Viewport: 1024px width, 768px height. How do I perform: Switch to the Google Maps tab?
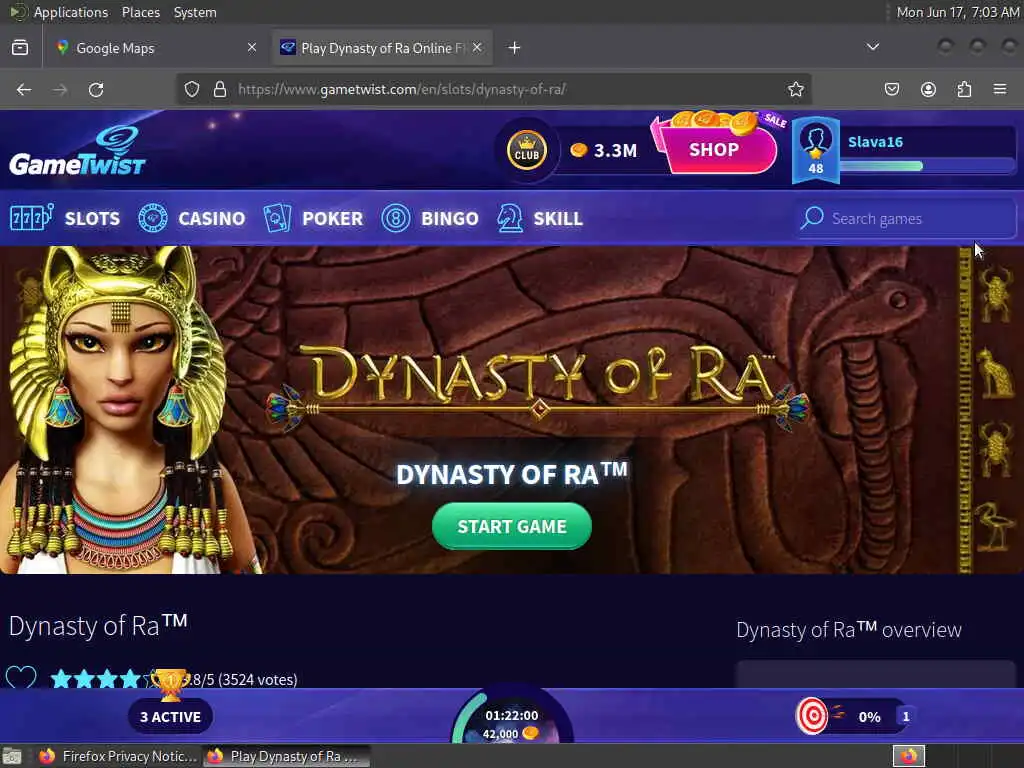[x=157, y=48]
